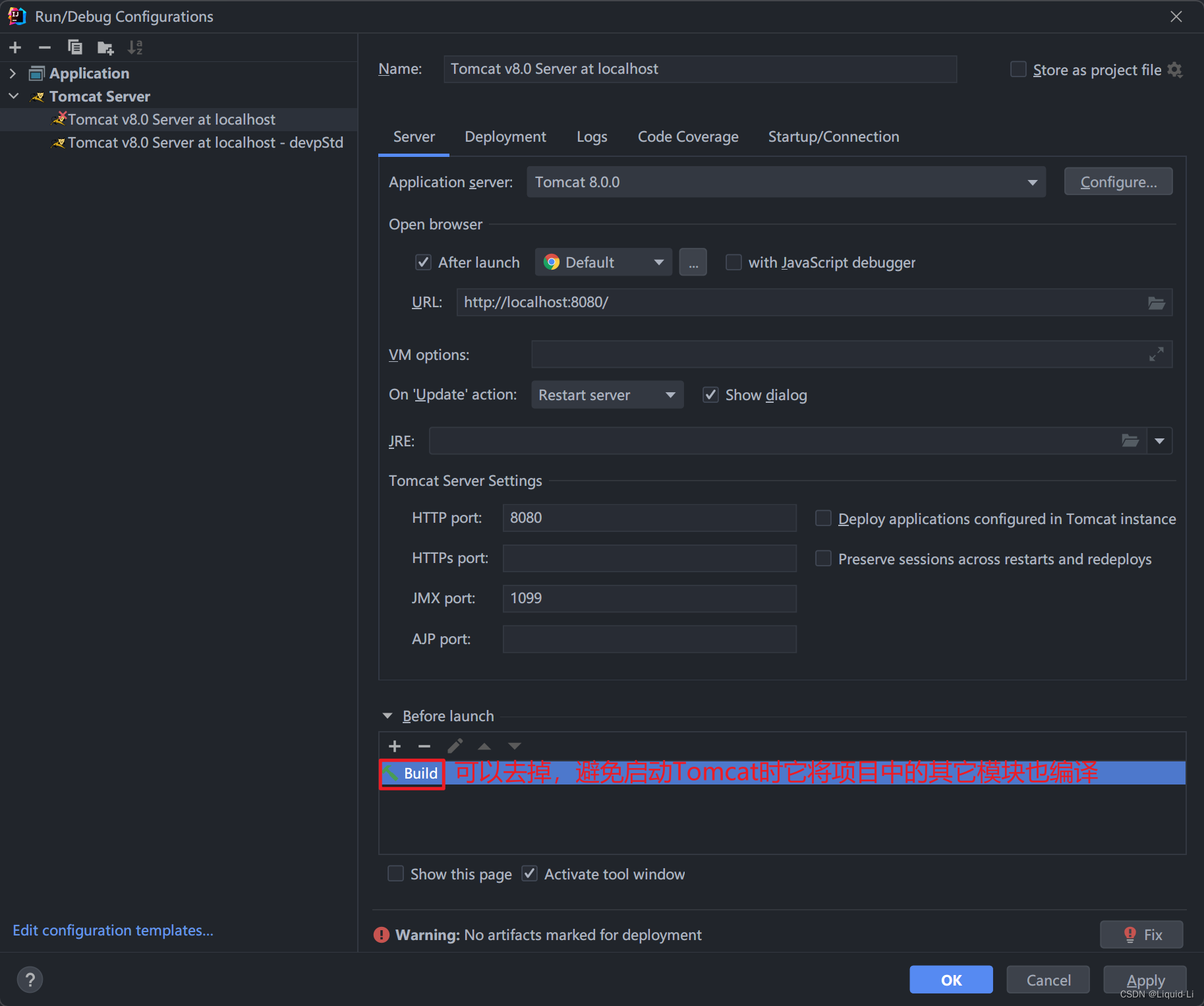Enable Preserve sessions across restarts and redeploys
The height and width of the screenshot is (1006, 1204).
[823, 559]
